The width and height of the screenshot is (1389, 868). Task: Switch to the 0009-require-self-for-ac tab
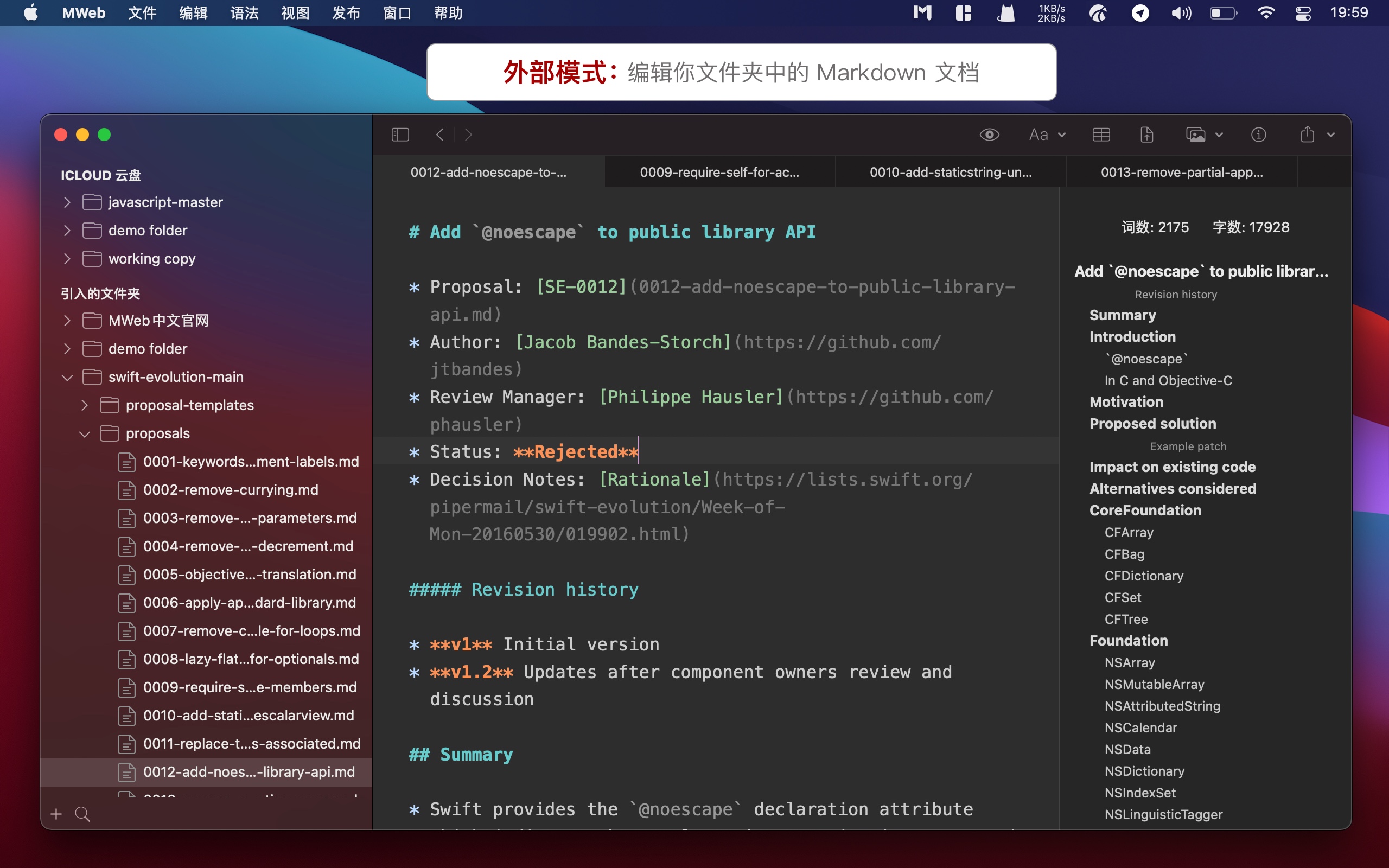(x=719, y=172)
